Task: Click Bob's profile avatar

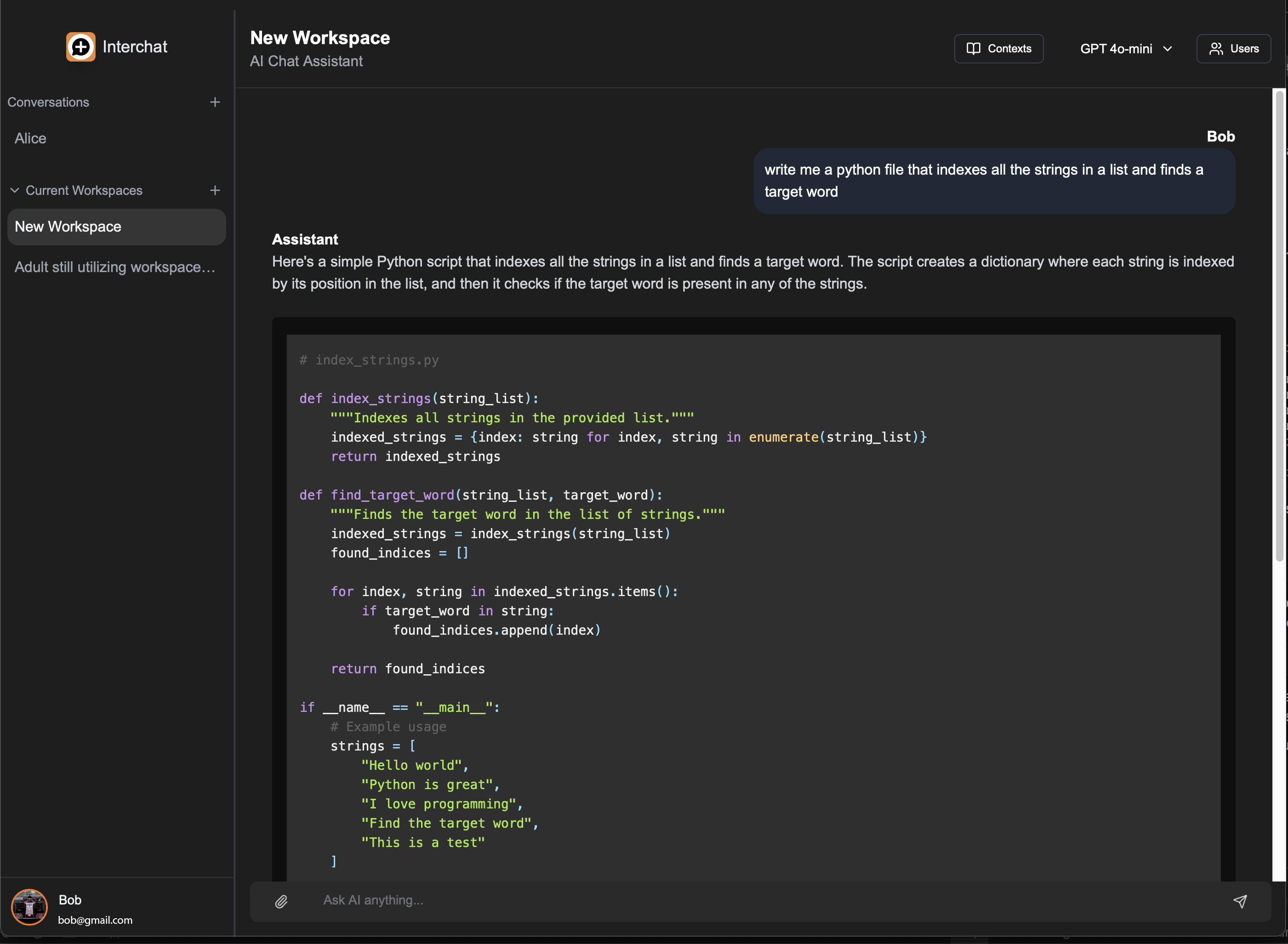Action: [30, 907]
